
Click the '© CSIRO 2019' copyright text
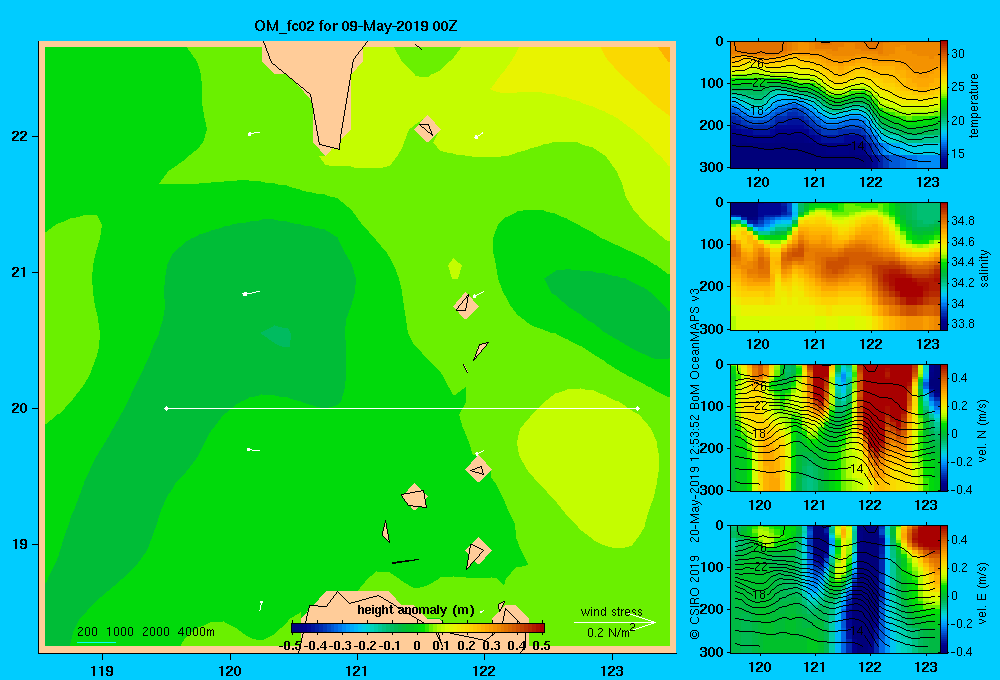[x=695, y=597]
